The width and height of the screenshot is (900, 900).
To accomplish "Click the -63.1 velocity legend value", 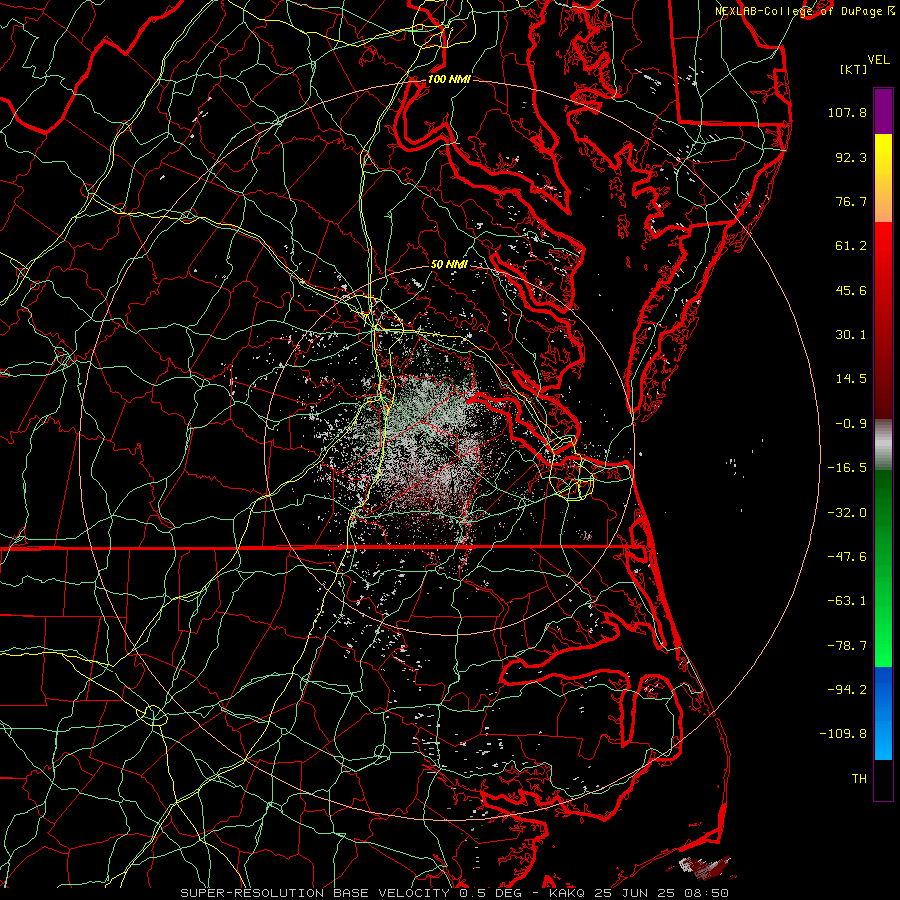I will click(847, 601).
